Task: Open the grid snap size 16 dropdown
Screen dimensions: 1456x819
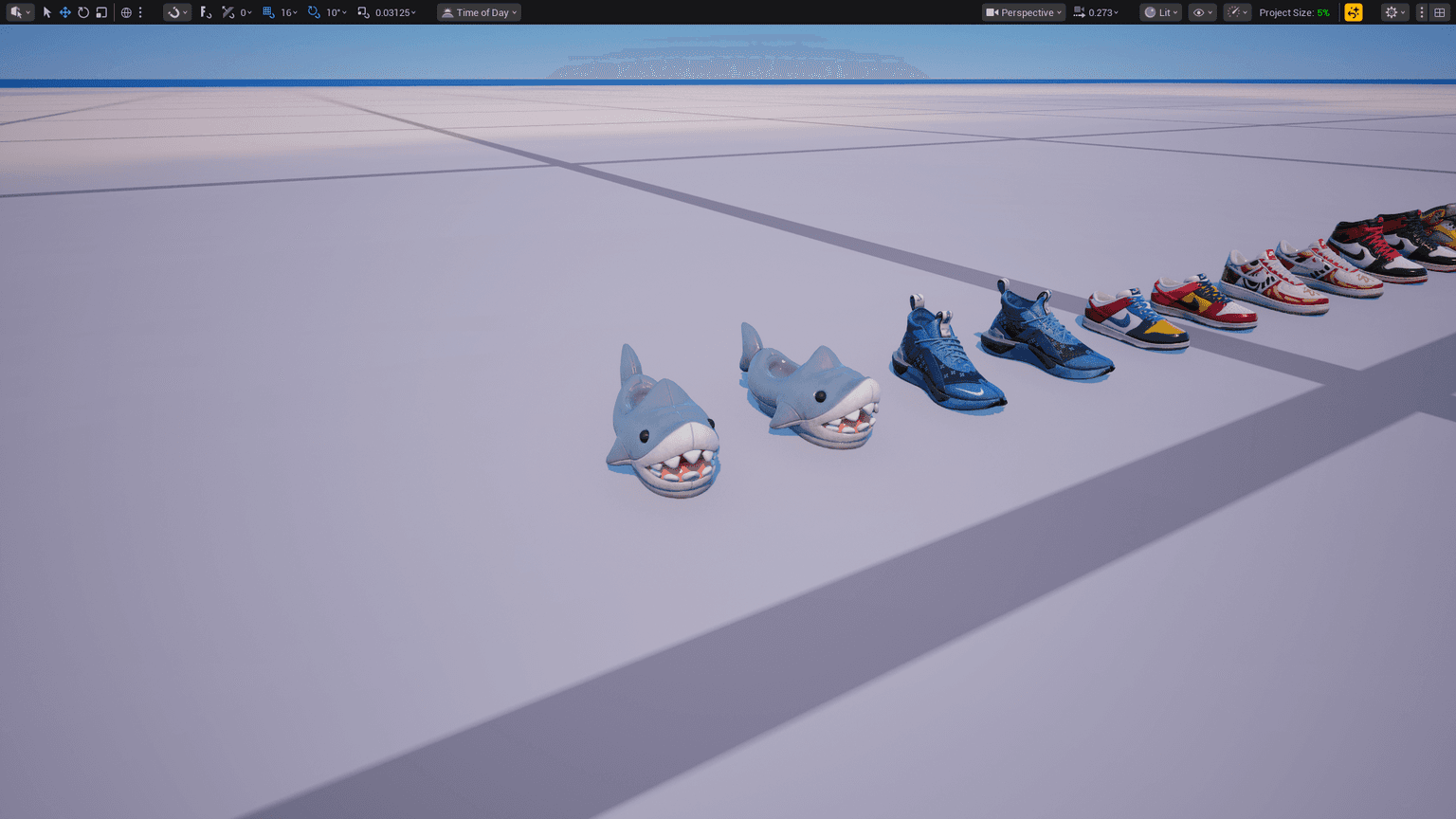Action: (288, 12)
